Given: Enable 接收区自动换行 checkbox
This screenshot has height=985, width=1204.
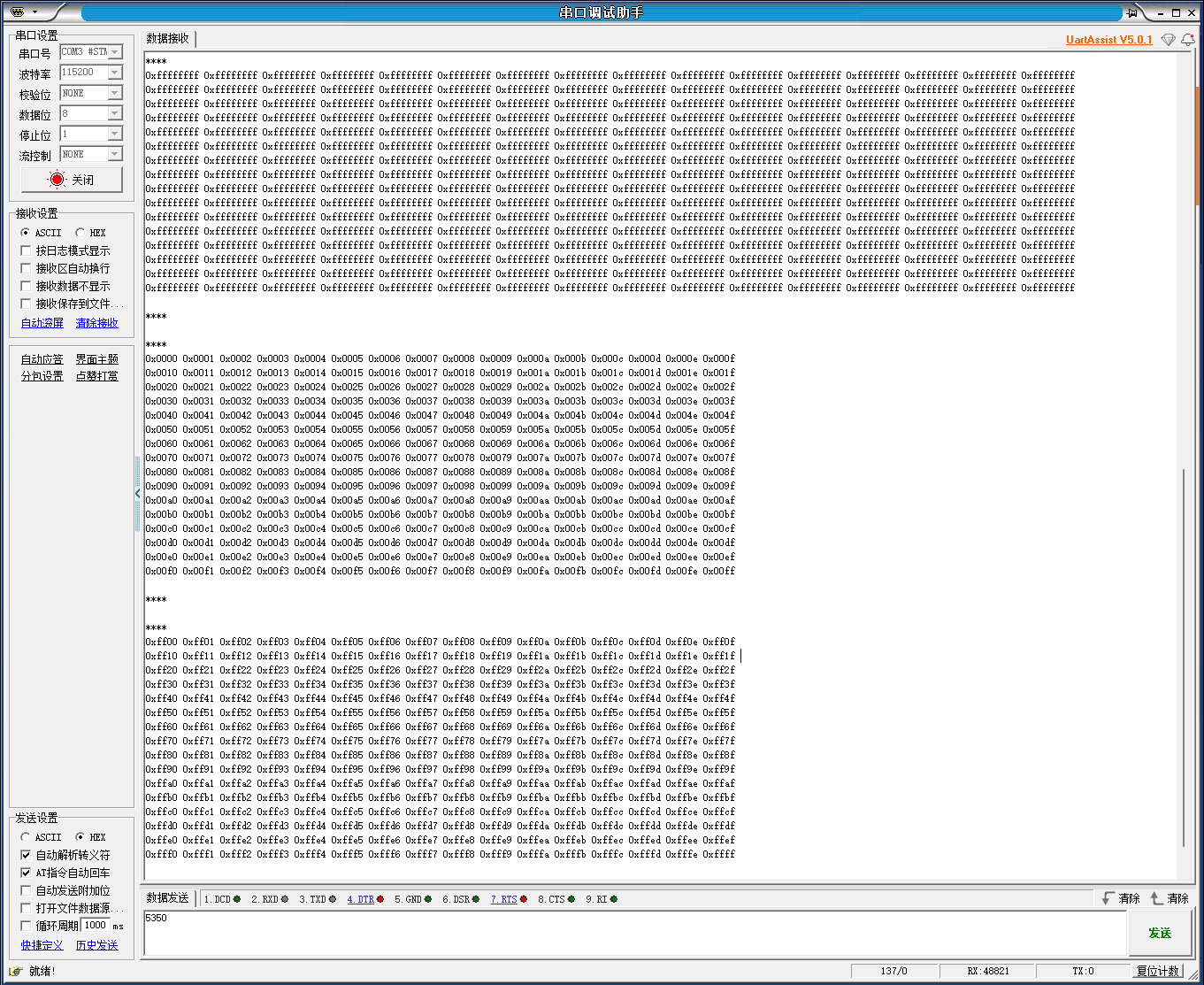Looking at the screenshot, I should pos(26,268).
